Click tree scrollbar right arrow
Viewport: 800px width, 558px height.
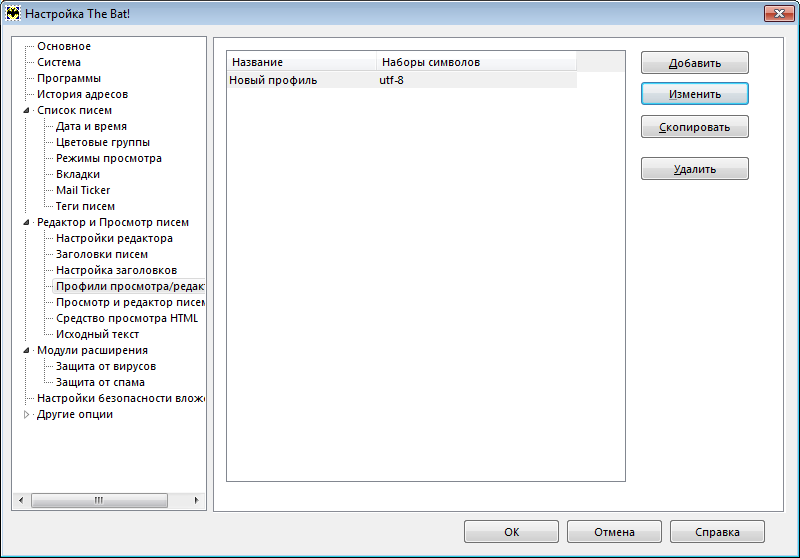point(196,500)
